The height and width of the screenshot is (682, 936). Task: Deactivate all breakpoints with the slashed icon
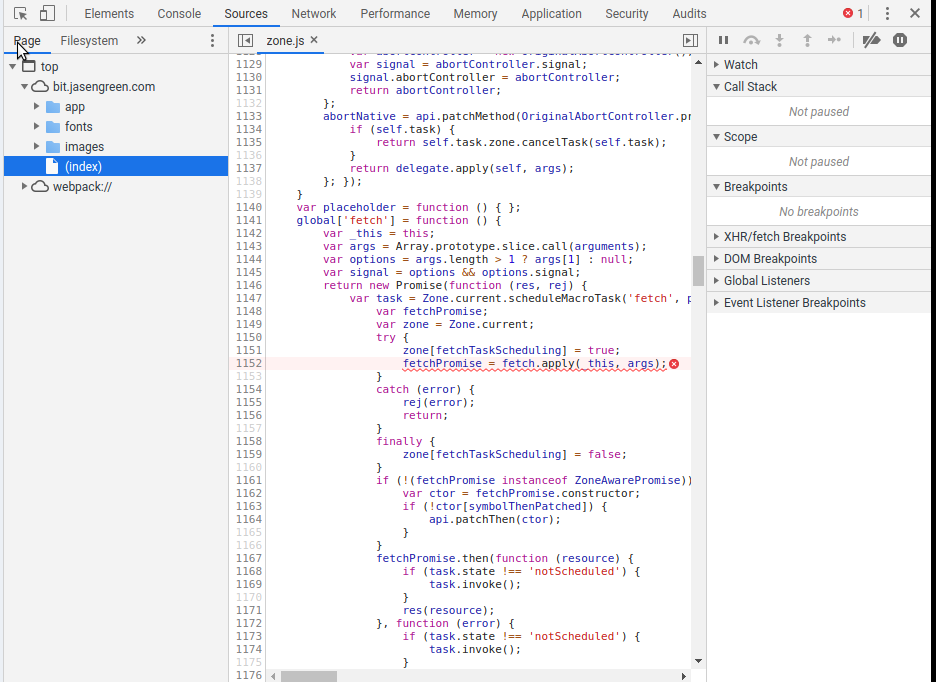click(x=870, y=40)
